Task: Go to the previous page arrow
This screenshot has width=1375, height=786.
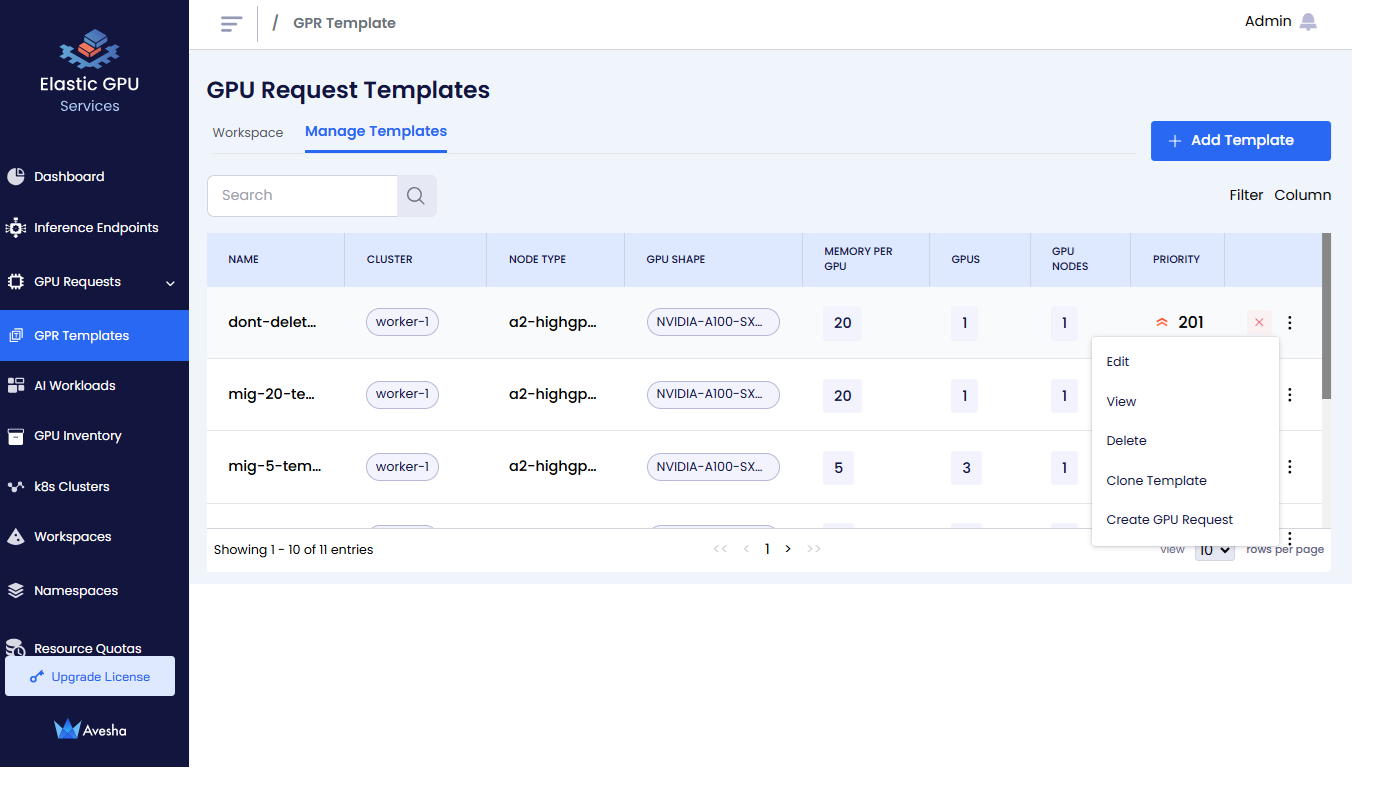Action: pyautogui.click(x=746, y=549)
